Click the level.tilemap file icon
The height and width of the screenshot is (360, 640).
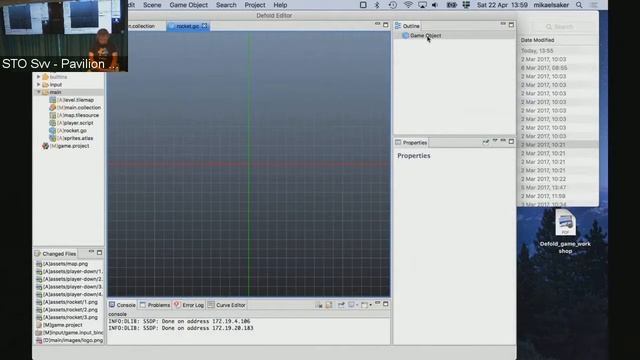tap(53, 100)
